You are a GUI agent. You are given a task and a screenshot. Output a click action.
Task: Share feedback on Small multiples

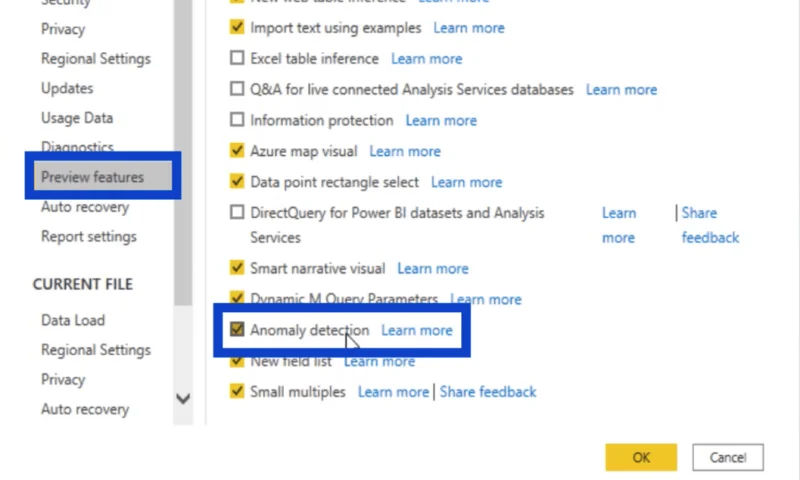488,392
